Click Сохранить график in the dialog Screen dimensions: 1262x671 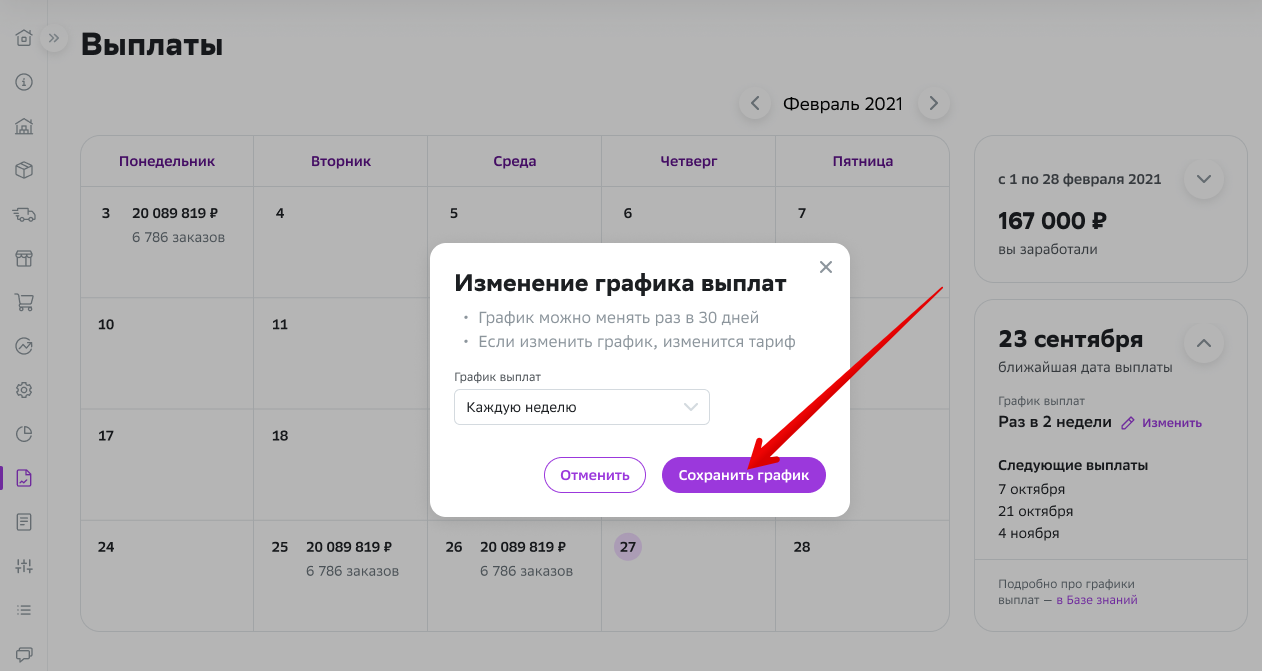click(x=743, y=475)
